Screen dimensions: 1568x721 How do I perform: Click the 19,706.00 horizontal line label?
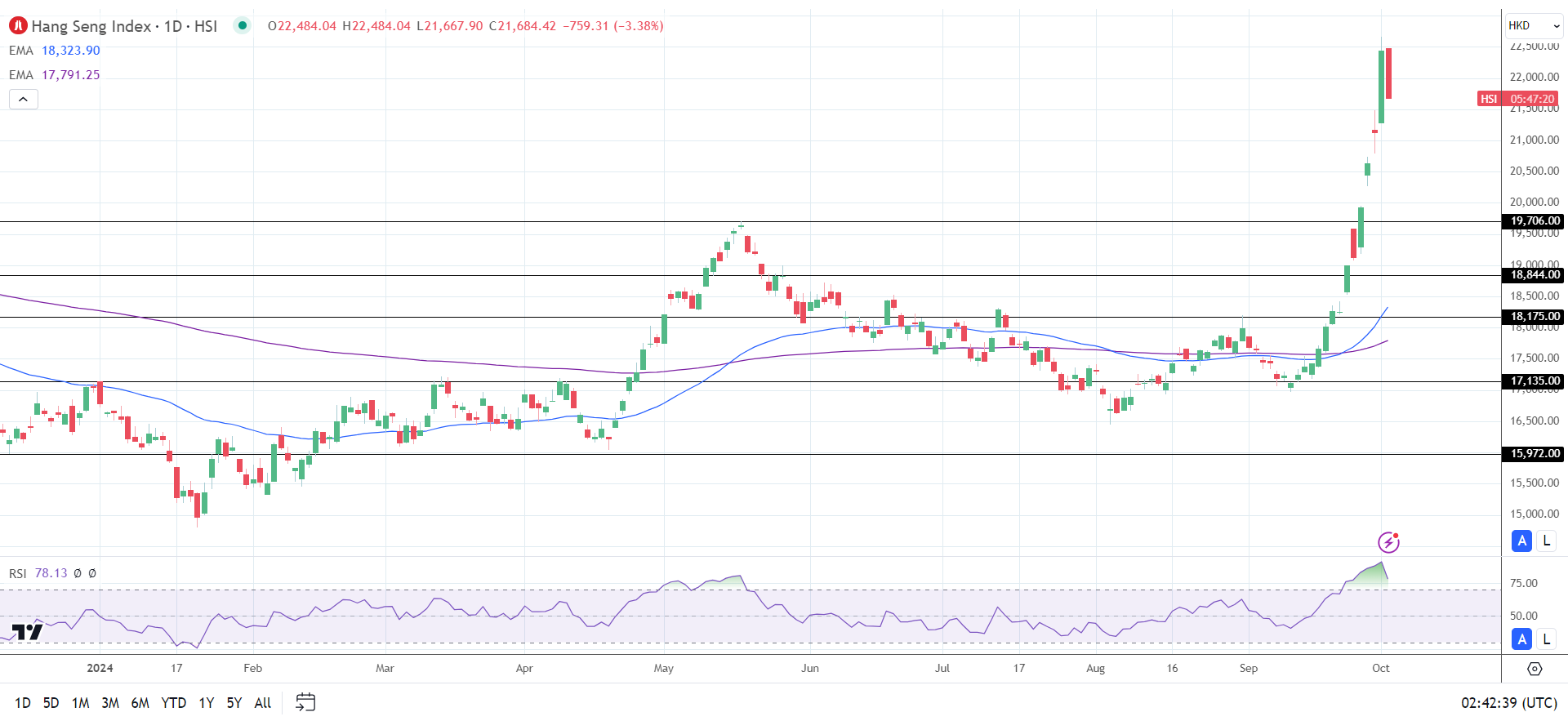pyautogui.click(x=1535, y=221)
